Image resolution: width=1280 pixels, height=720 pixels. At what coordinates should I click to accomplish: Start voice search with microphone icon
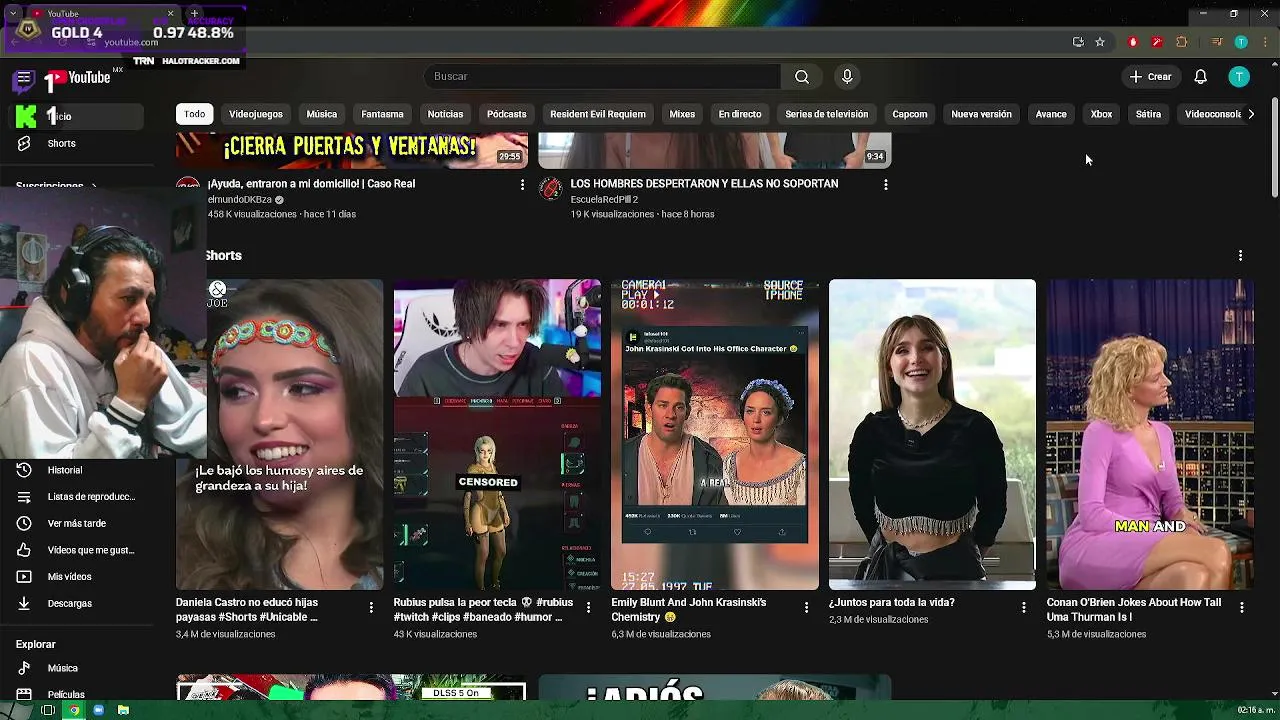(847, 76)
